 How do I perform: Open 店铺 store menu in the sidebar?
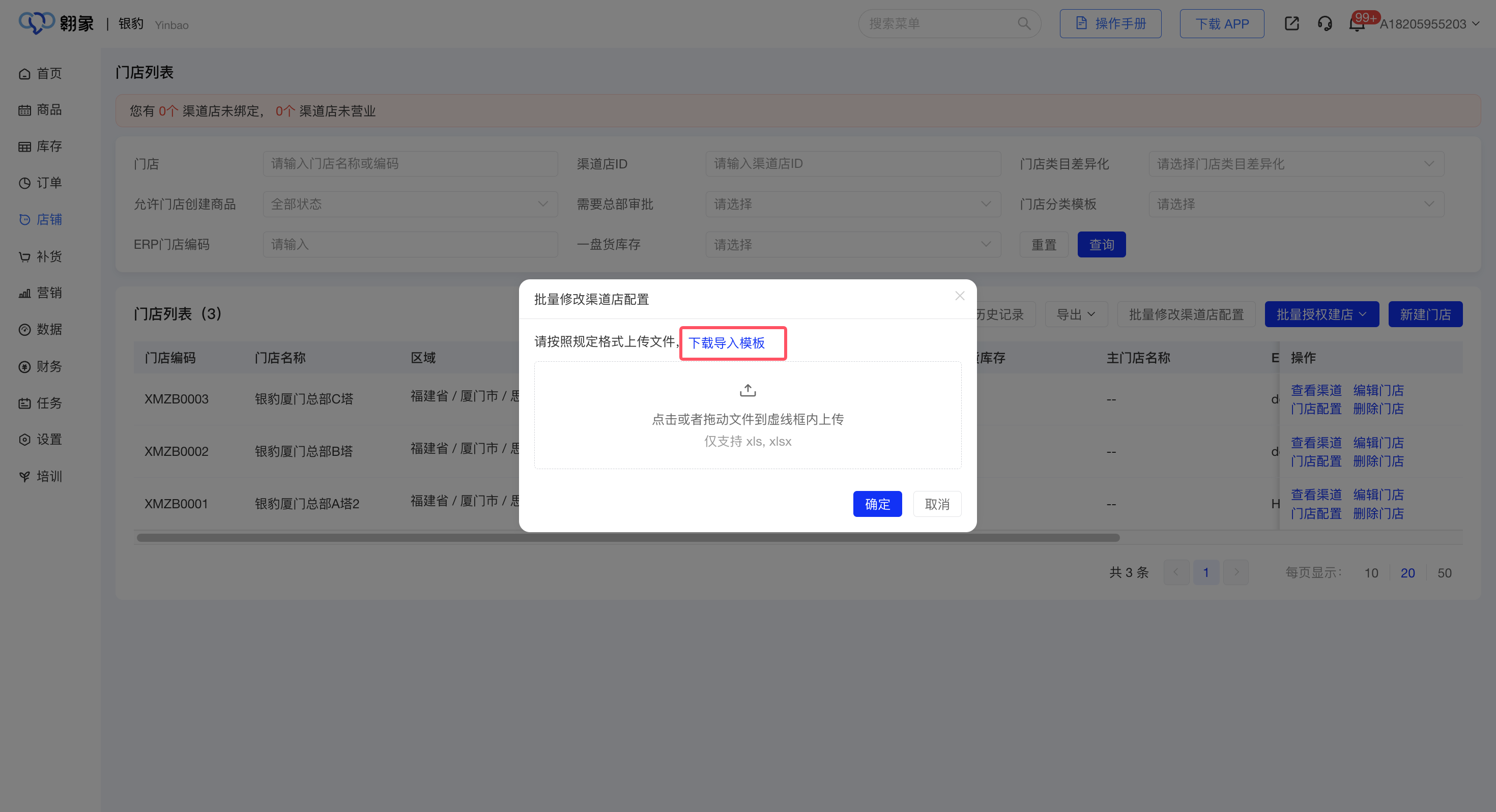(41, 220)
